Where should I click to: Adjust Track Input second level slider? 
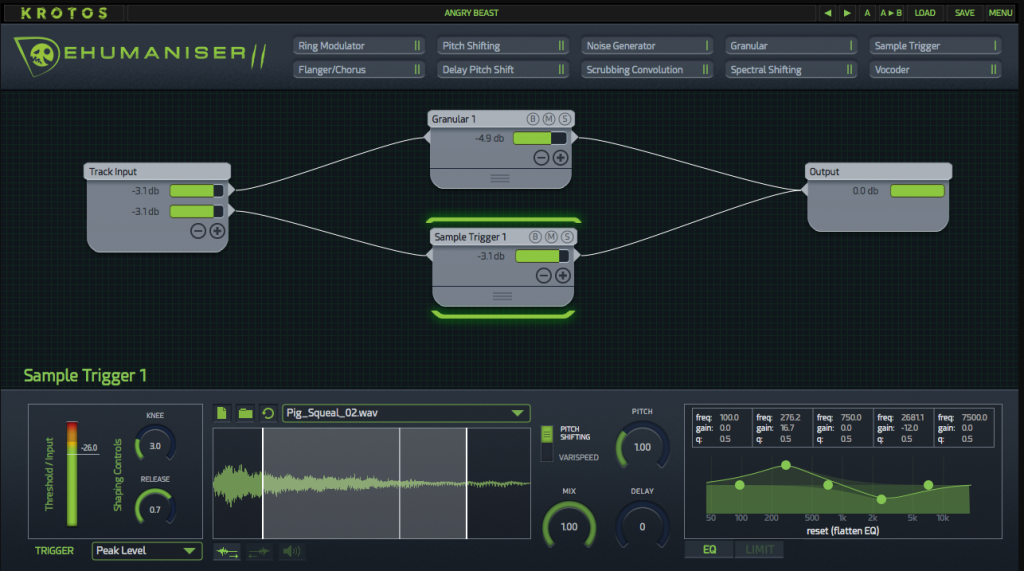pyautogui.click(x=197, y=211)
